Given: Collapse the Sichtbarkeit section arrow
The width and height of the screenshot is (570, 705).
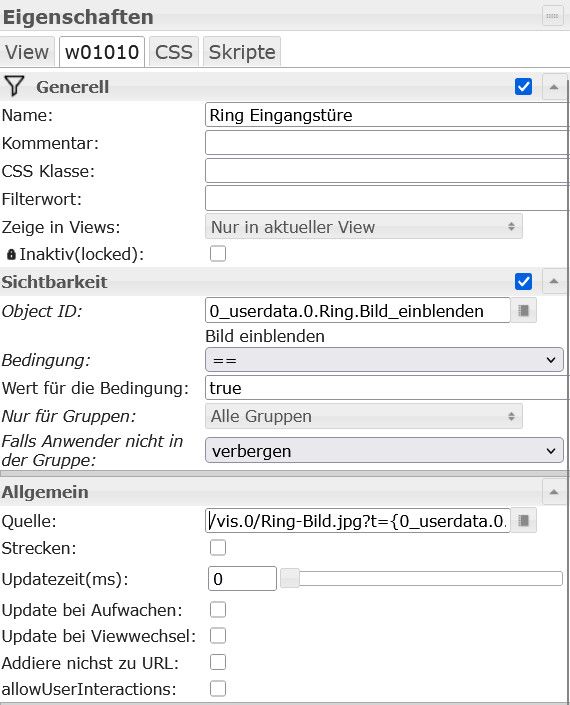Looking at the screenshot, I should (554, 281).
